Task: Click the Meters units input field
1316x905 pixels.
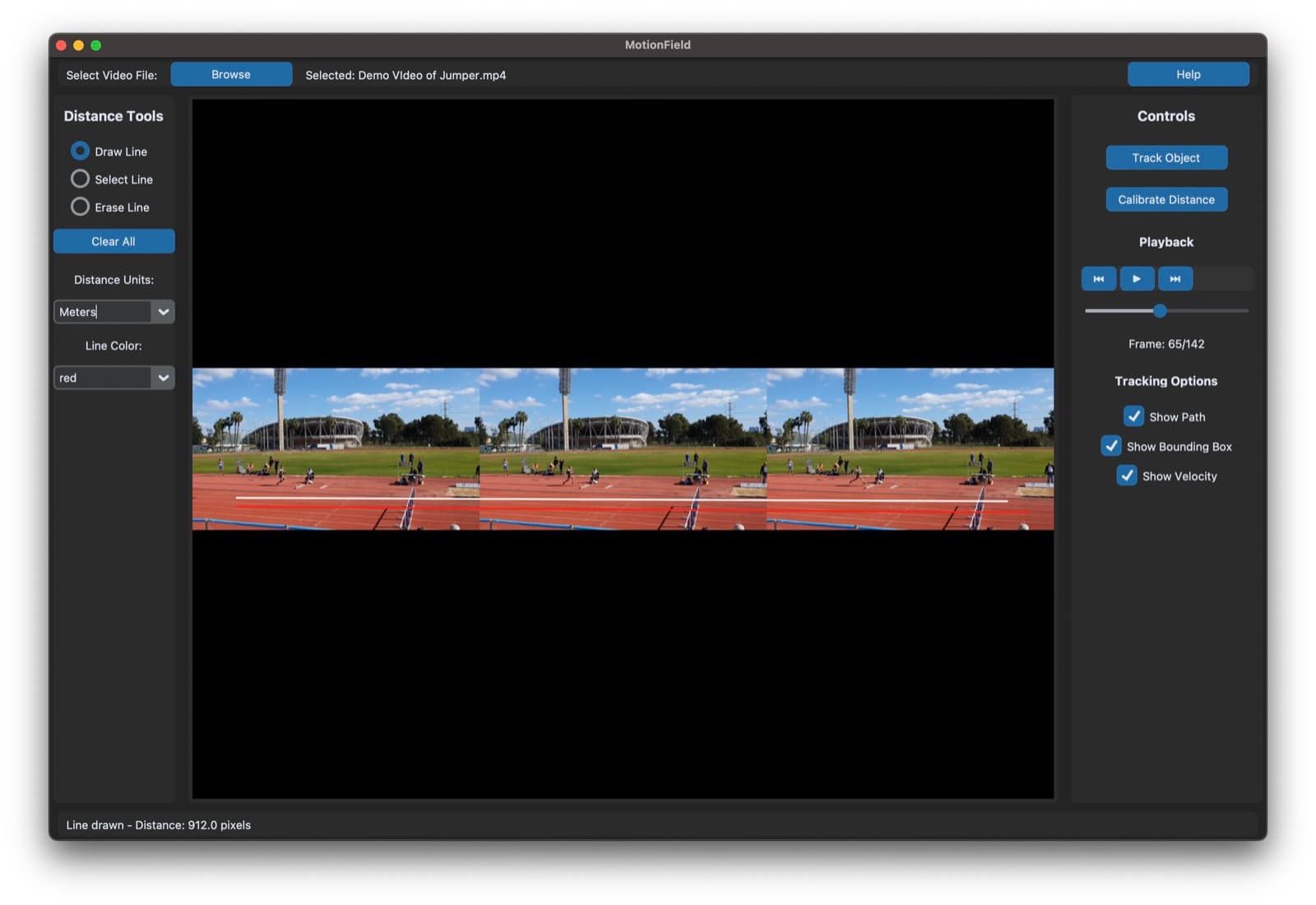Action: click(103, 312)
